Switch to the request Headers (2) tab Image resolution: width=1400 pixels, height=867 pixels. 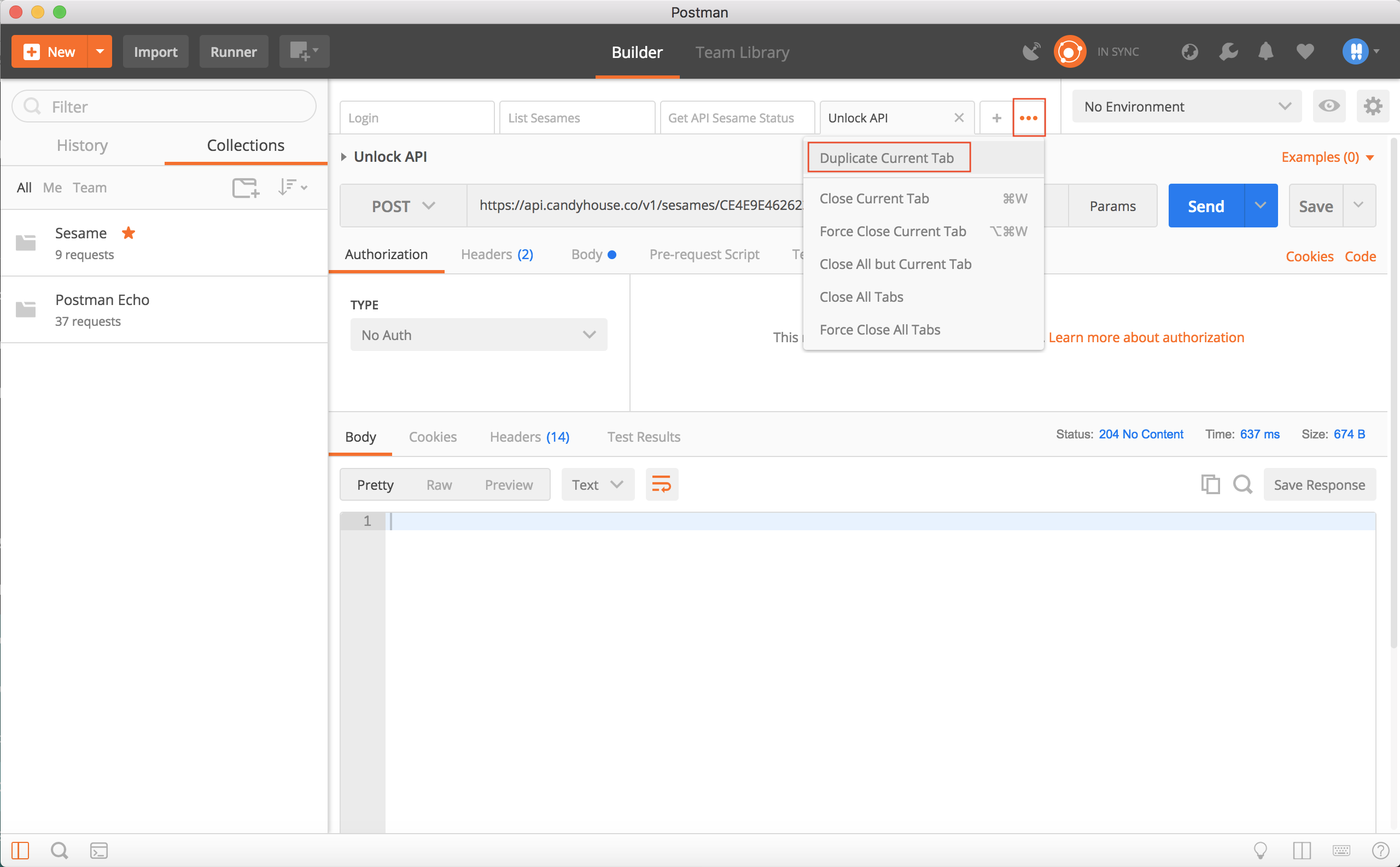pyautogui.click(x=497, y=254)
